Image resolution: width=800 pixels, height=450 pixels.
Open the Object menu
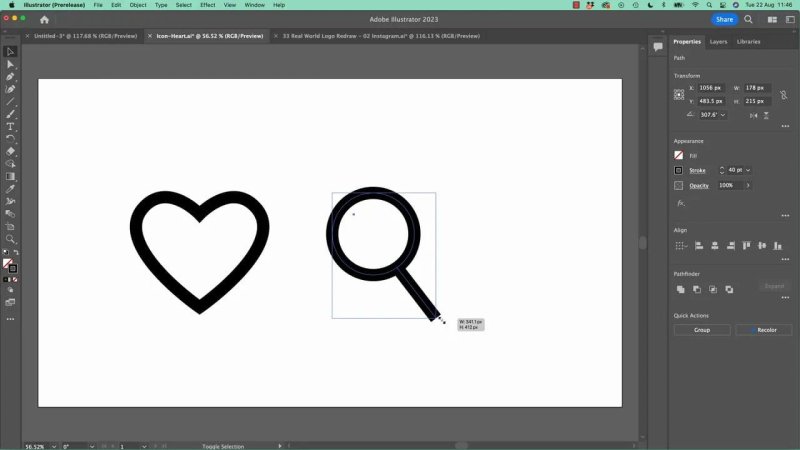pos(138,5)
